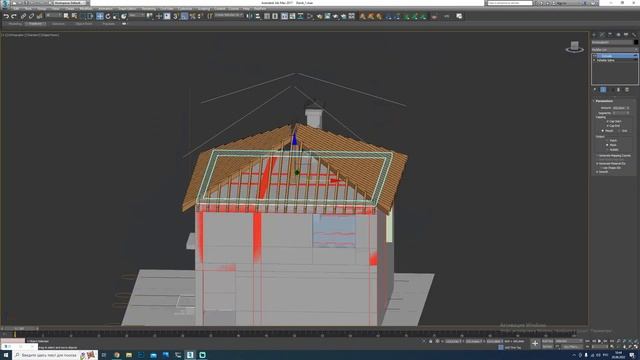This screenshot has height=360, width=640.
Task: Toggle the Smooth checkbox
Action: (597, 172)
